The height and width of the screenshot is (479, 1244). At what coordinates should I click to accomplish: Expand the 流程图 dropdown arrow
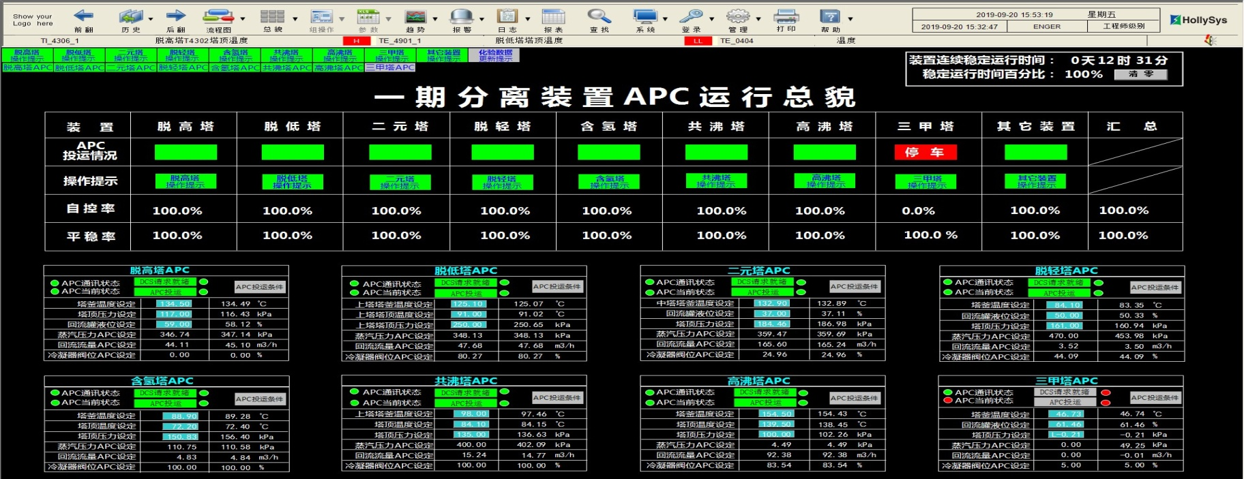242,19
